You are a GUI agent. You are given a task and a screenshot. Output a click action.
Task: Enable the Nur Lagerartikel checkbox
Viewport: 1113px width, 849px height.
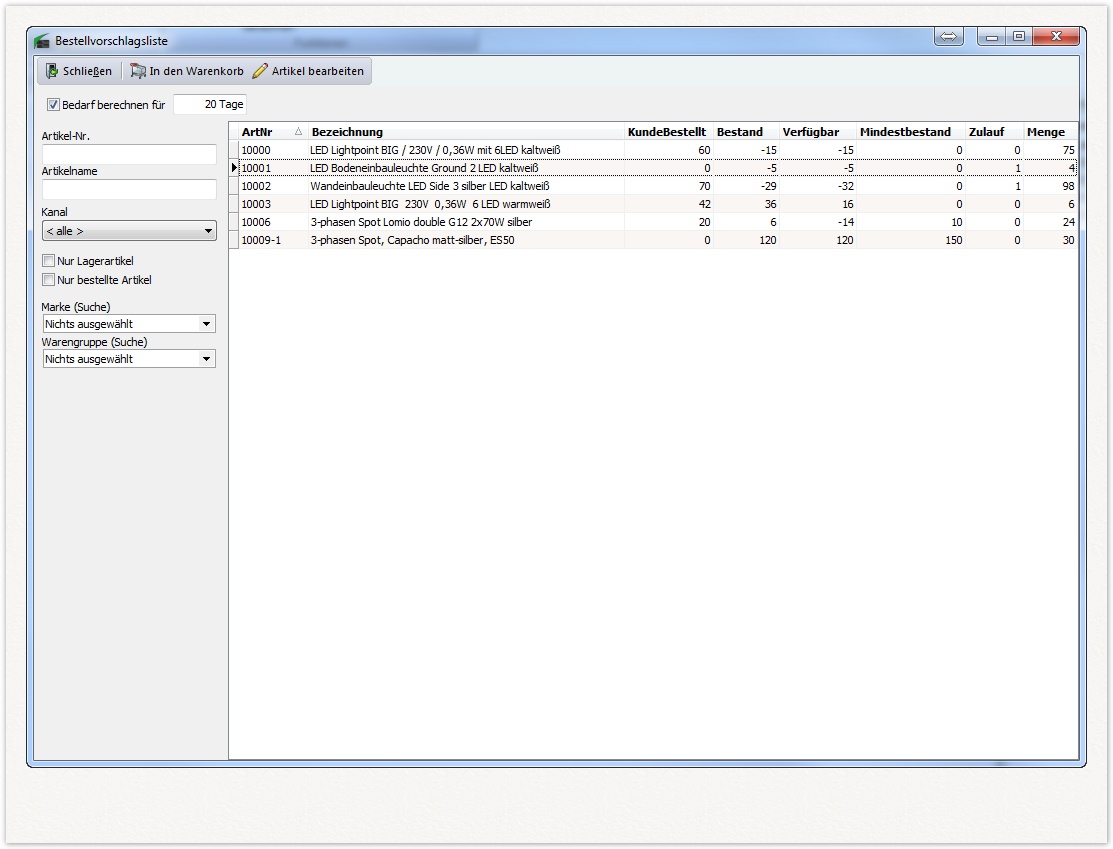49,261
